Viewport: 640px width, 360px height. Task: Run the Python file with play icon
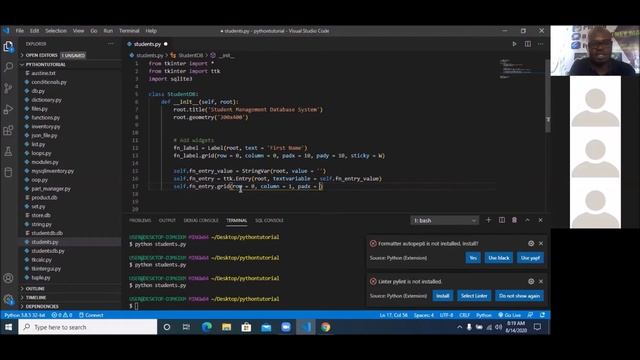coord(514,44)
